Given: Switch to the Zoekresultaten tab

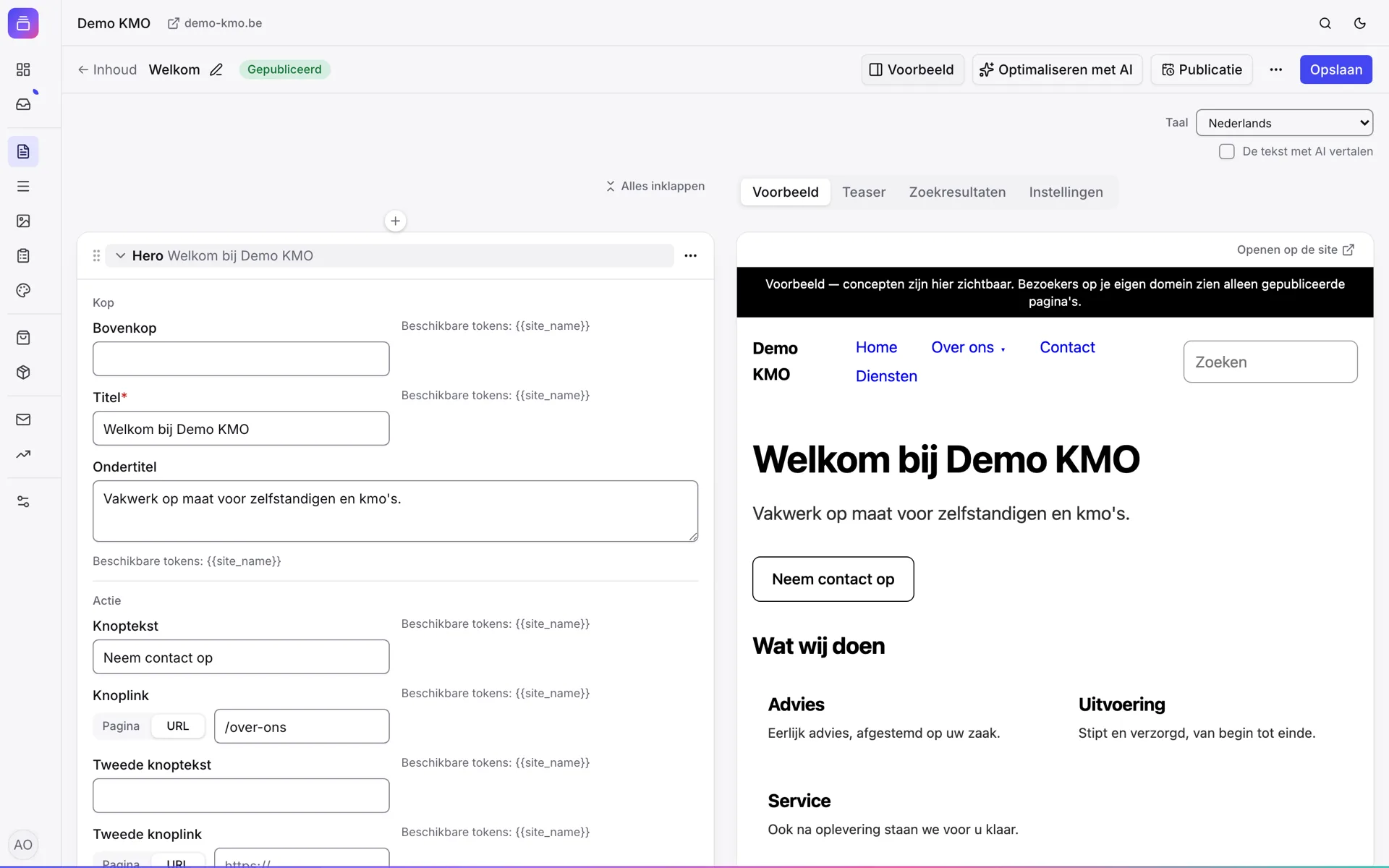Looking at the screenshot, I should (x=956, y=192).
